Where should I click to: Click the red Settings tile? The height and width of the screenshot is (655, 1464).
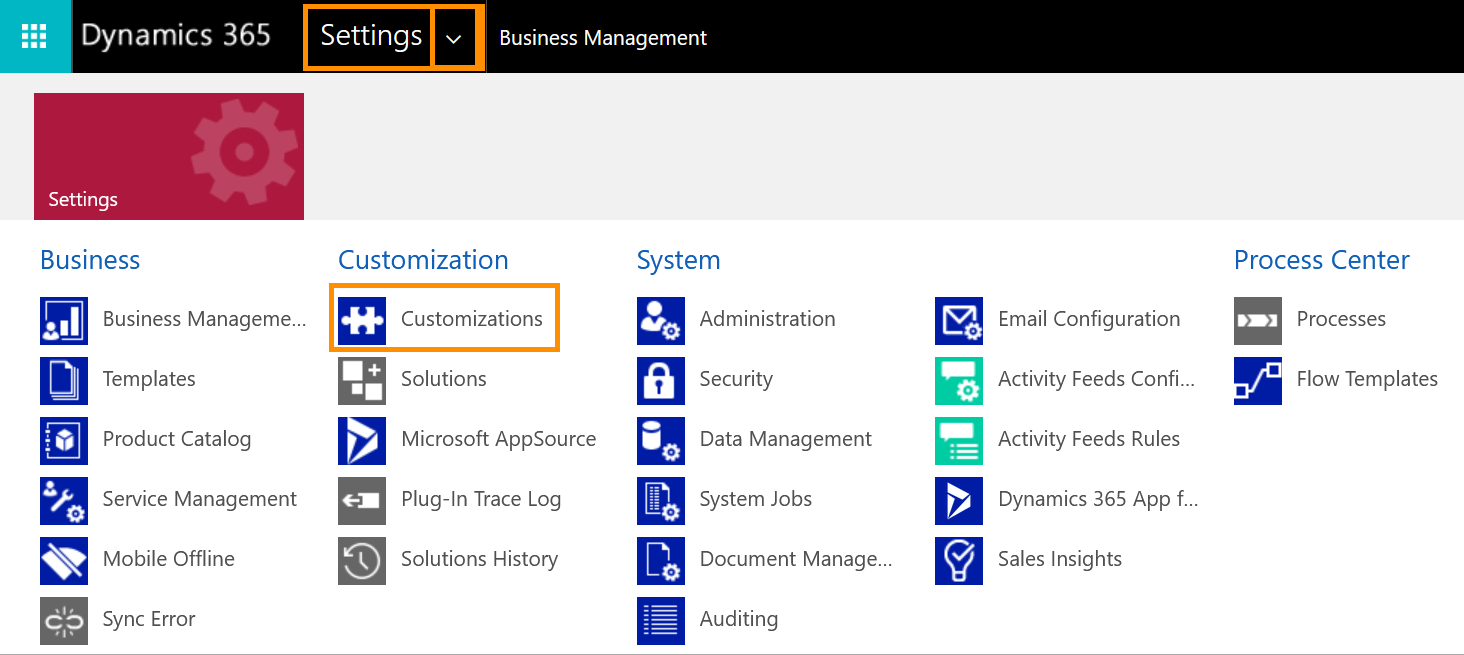169,156
